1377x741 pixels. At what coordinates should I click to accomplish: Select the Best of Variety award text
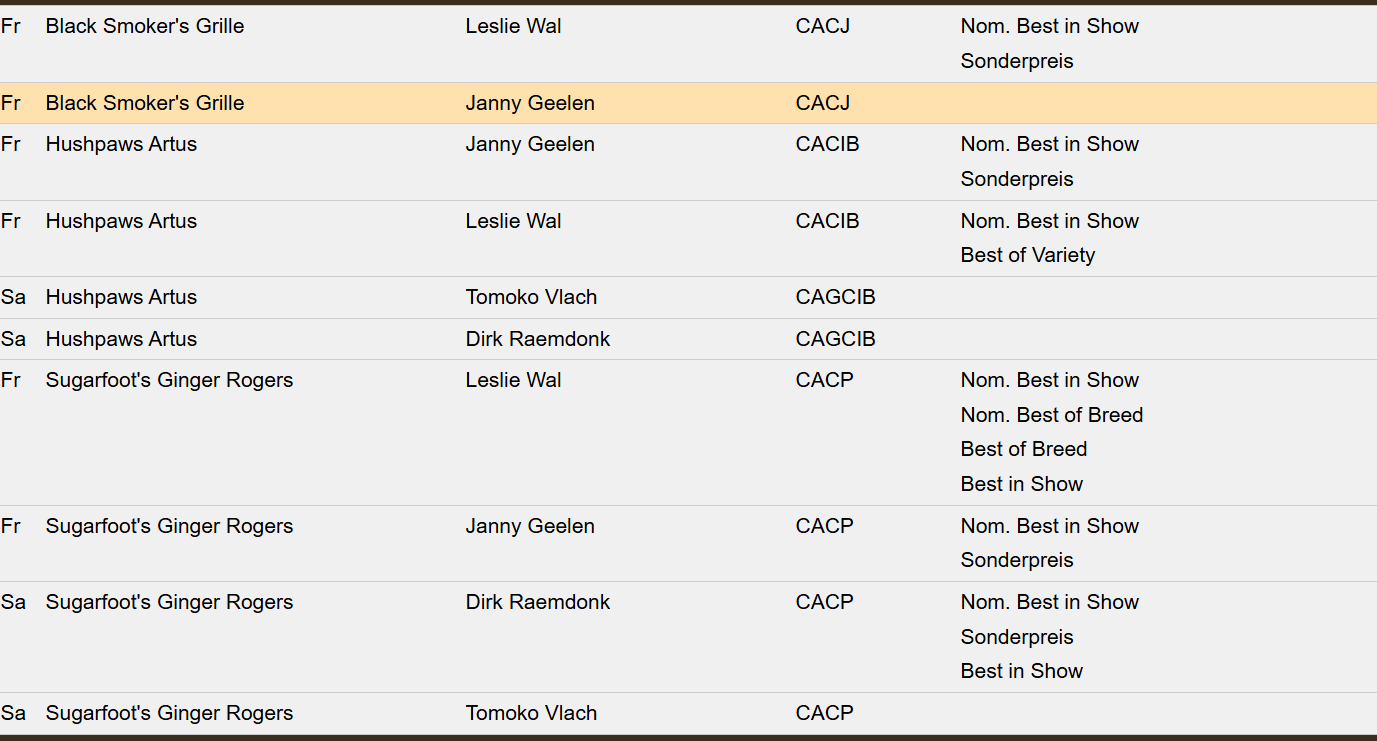[1027, 255]
